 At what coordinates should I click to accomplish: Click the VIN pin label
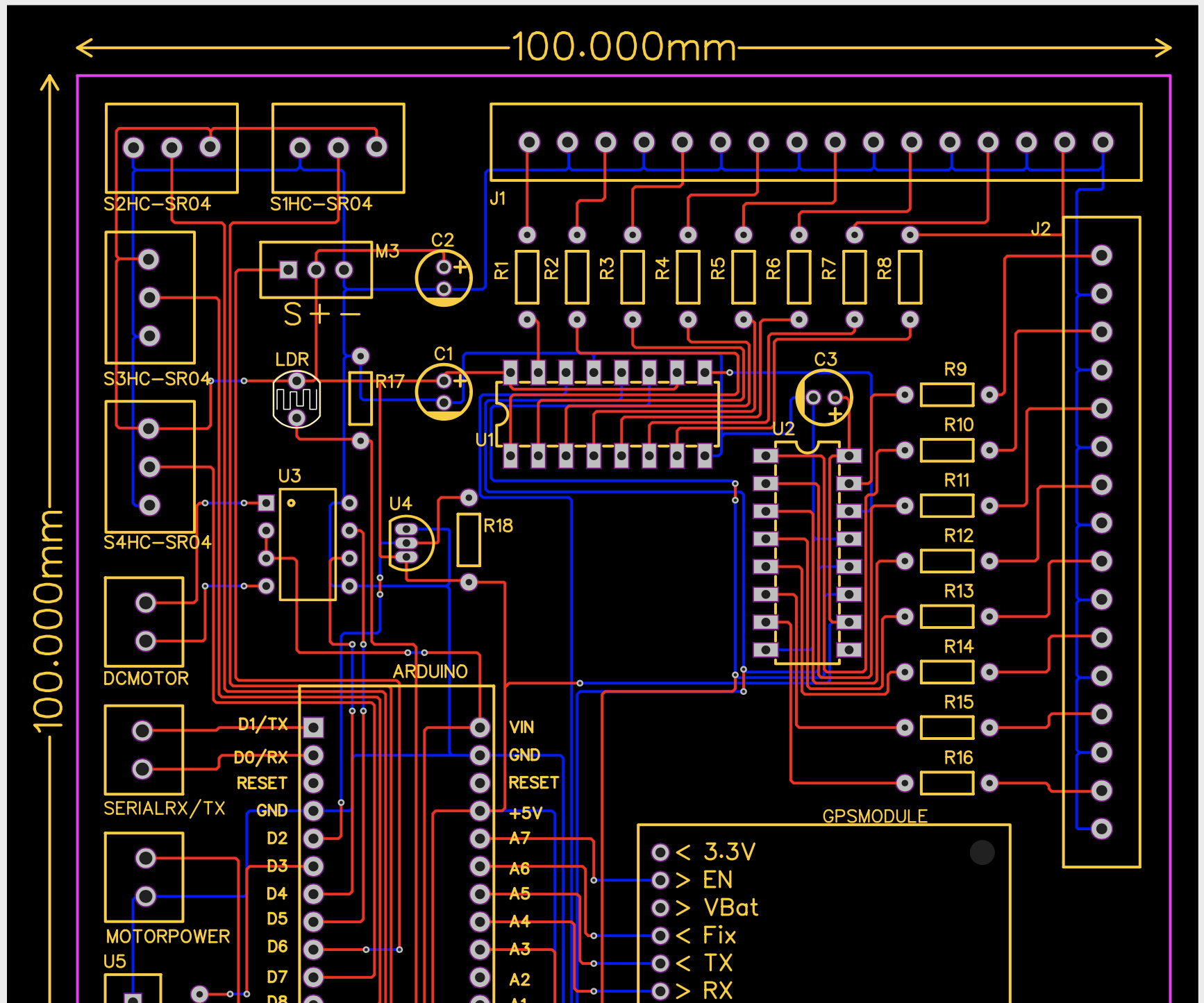tap(521, 727)
